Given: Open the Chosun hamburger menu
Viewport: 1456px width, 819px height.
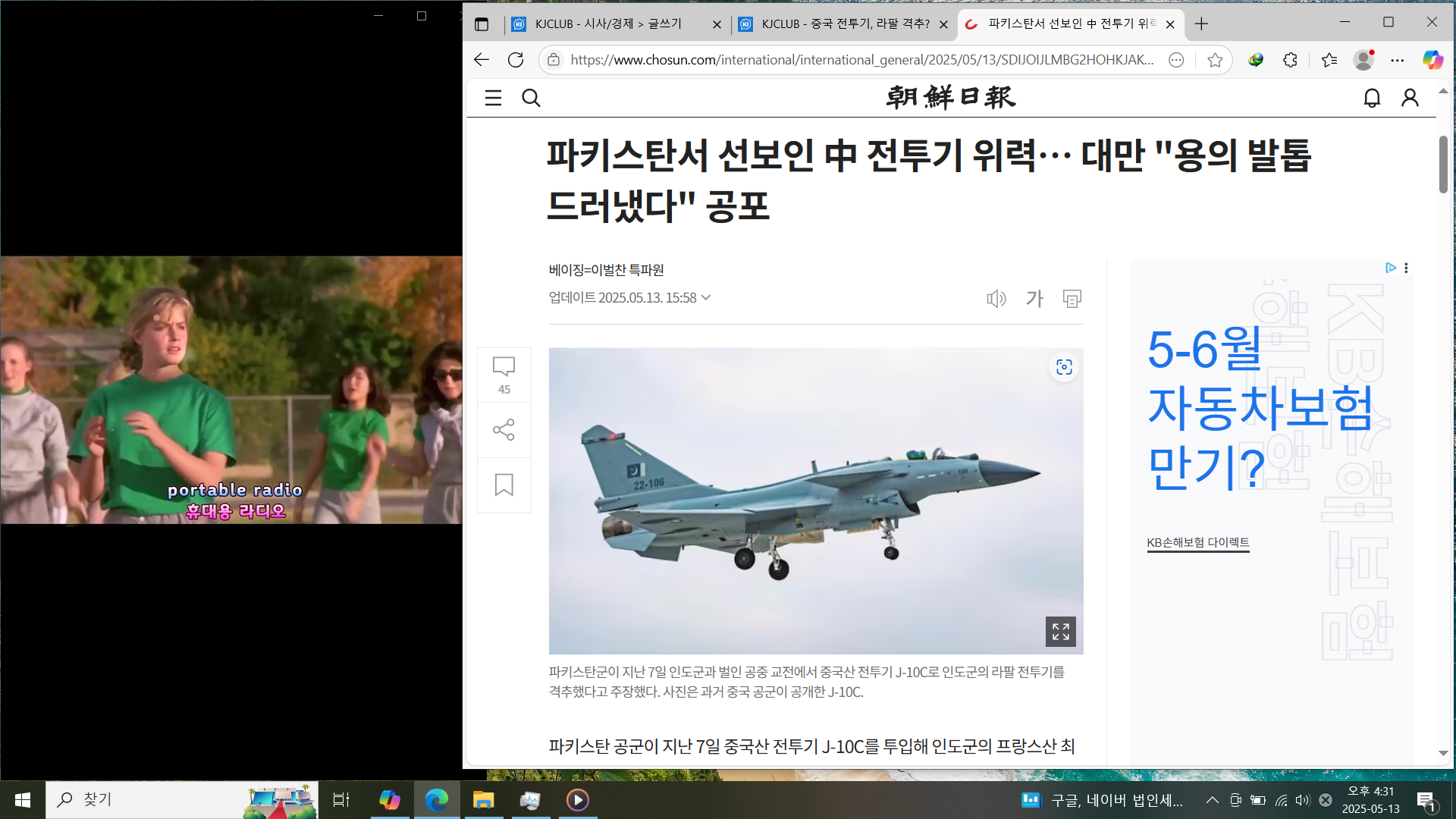Looking at the screenshot, I should point(493,98).
